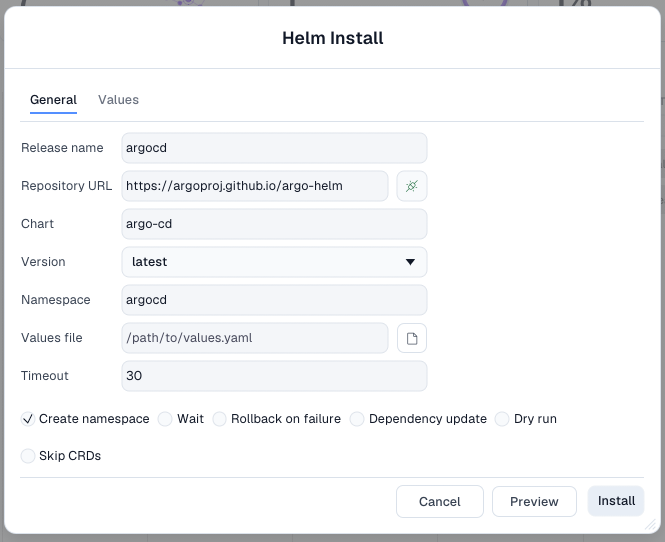The width and height of the screenshot is (665, 542).
Task: Preview the Helm install
Action: [534, 502]
